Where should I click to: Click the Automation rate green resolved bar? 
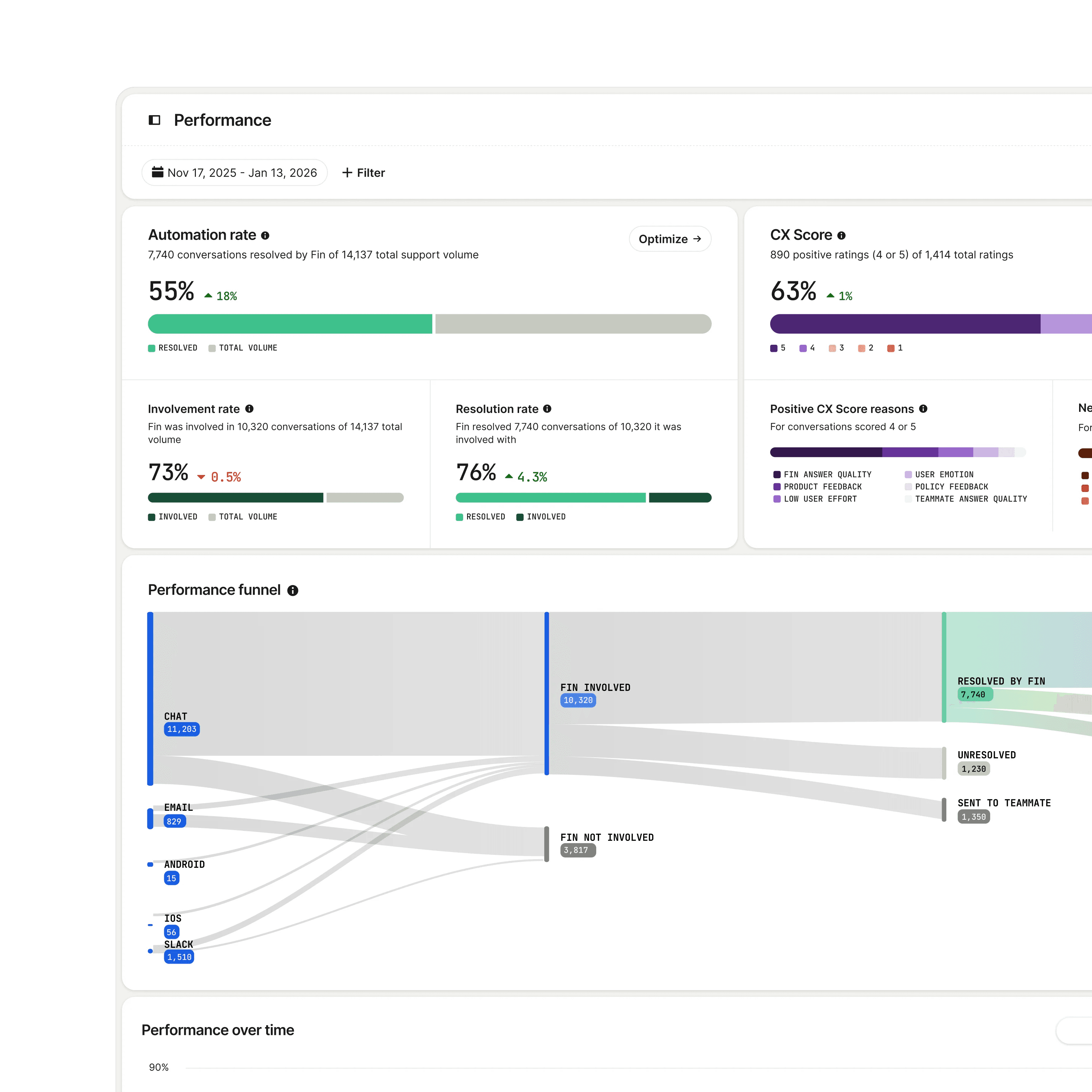[x=290, y=324]
